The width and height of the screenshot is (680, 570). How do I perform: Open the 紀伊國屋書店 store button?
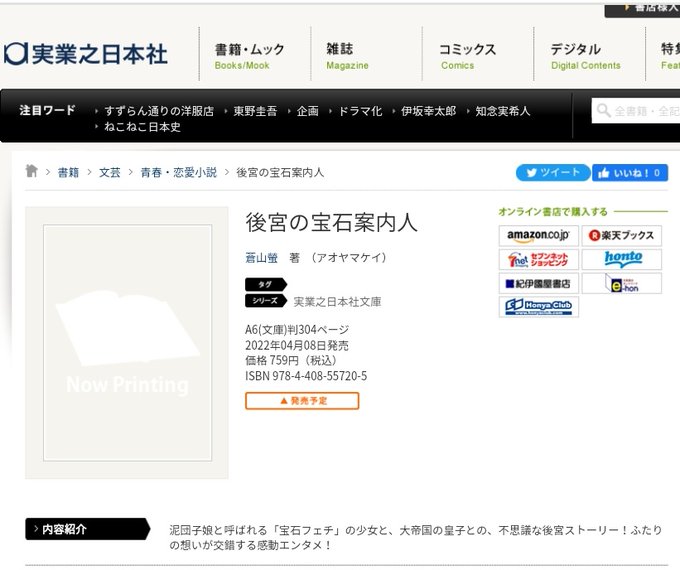pyautogui.click(x=538, y=283)
